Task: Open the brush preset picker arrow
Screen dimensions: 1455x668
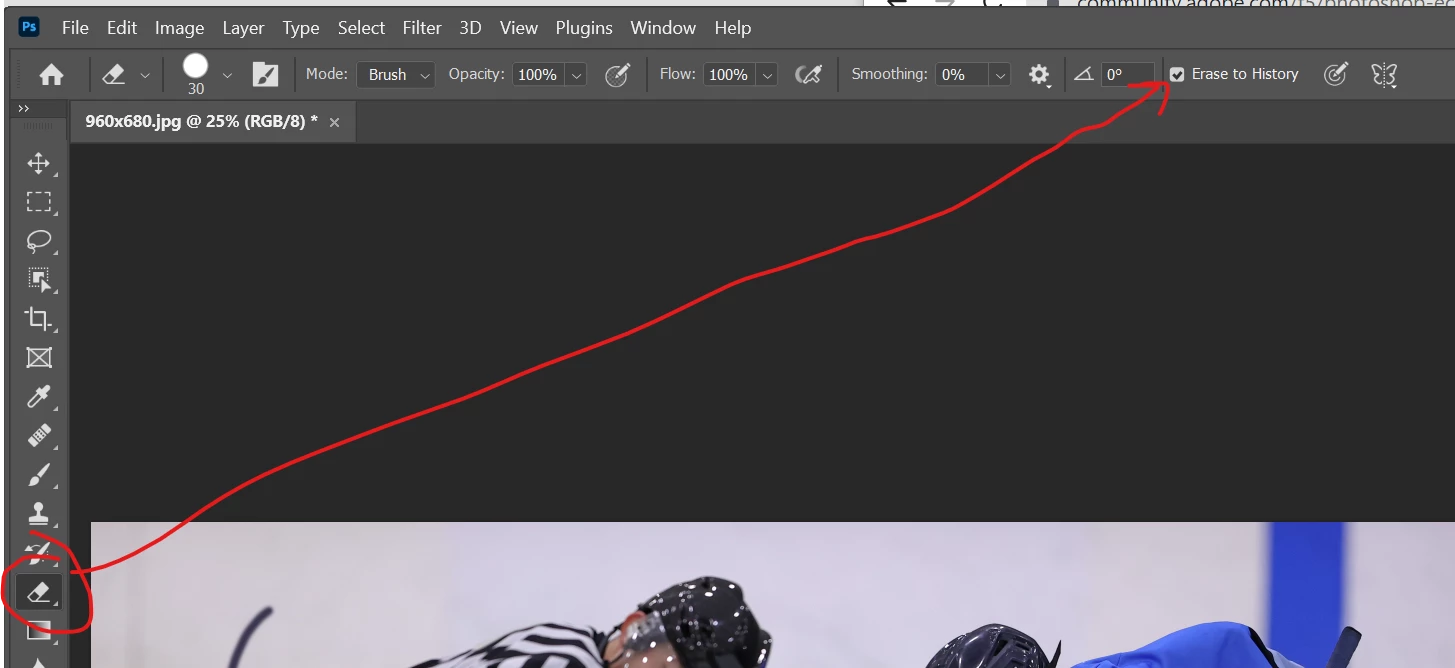Action: 227,75
